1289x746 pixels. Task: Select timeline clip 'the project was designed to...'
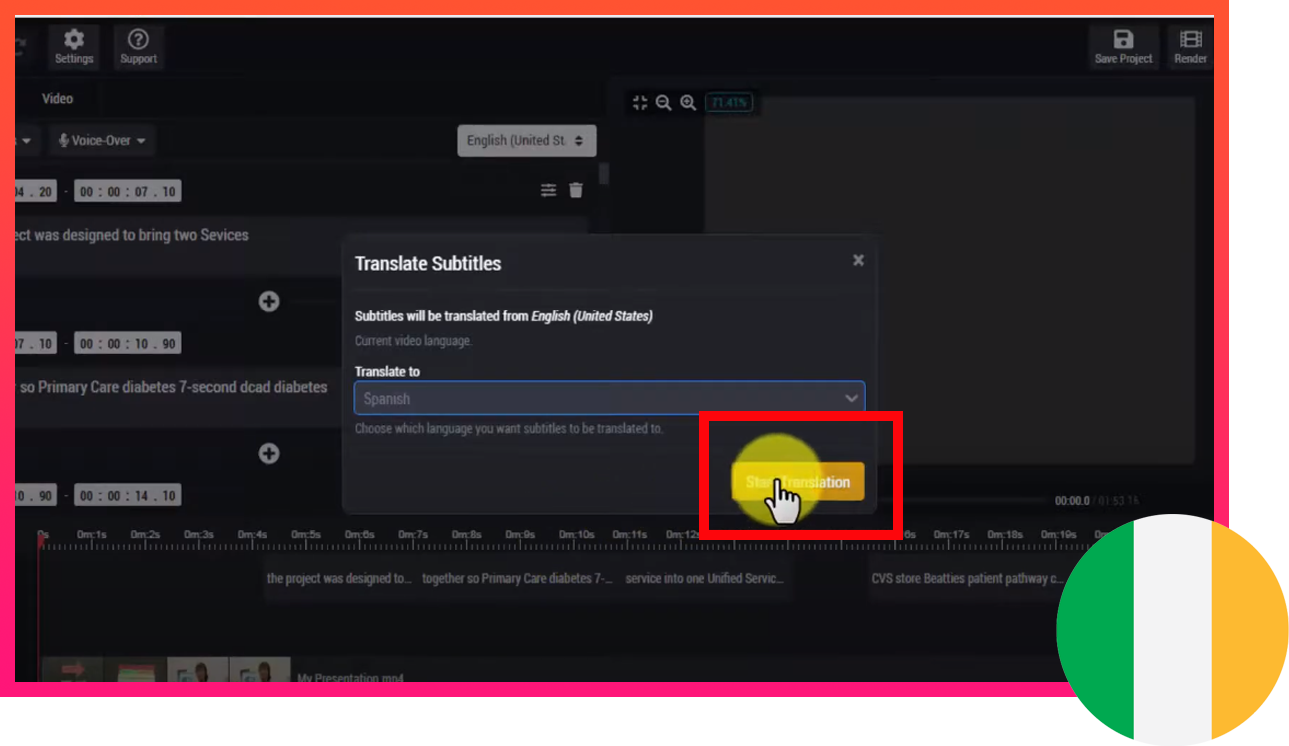pyautogui.click(x=339, y=579)
